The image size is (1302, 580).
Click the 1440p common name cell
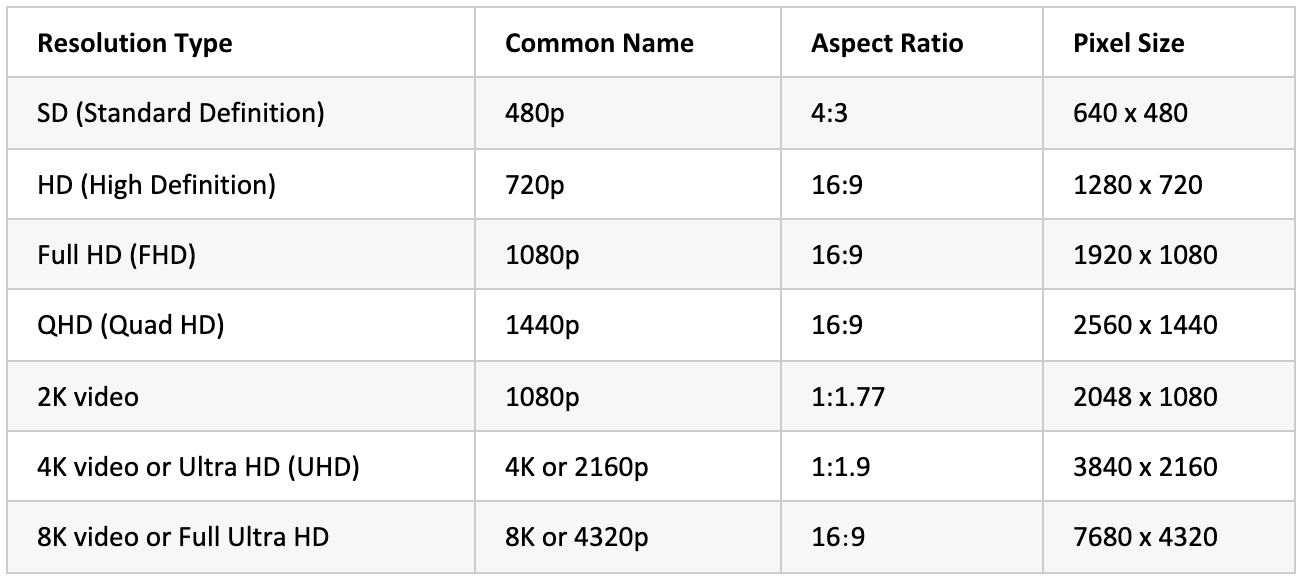tap(542, 326)
